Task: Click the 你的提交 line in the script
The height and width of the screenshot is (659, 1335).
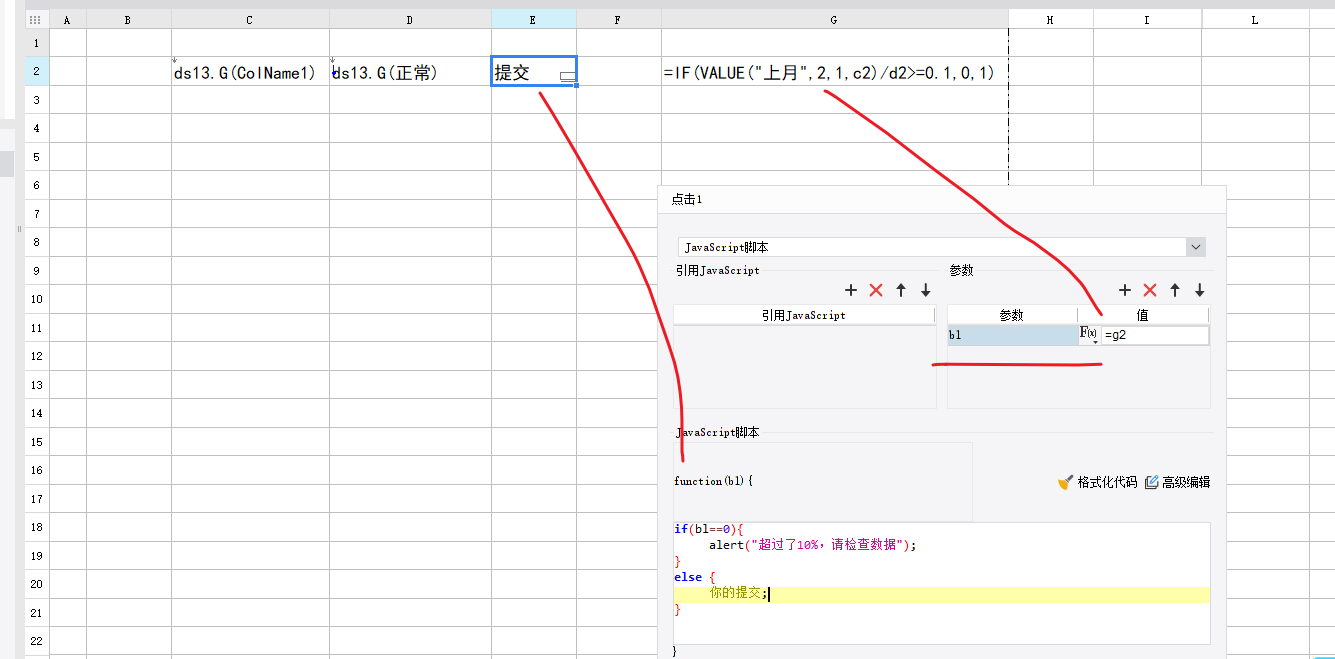Action: (x=739, y=593)
